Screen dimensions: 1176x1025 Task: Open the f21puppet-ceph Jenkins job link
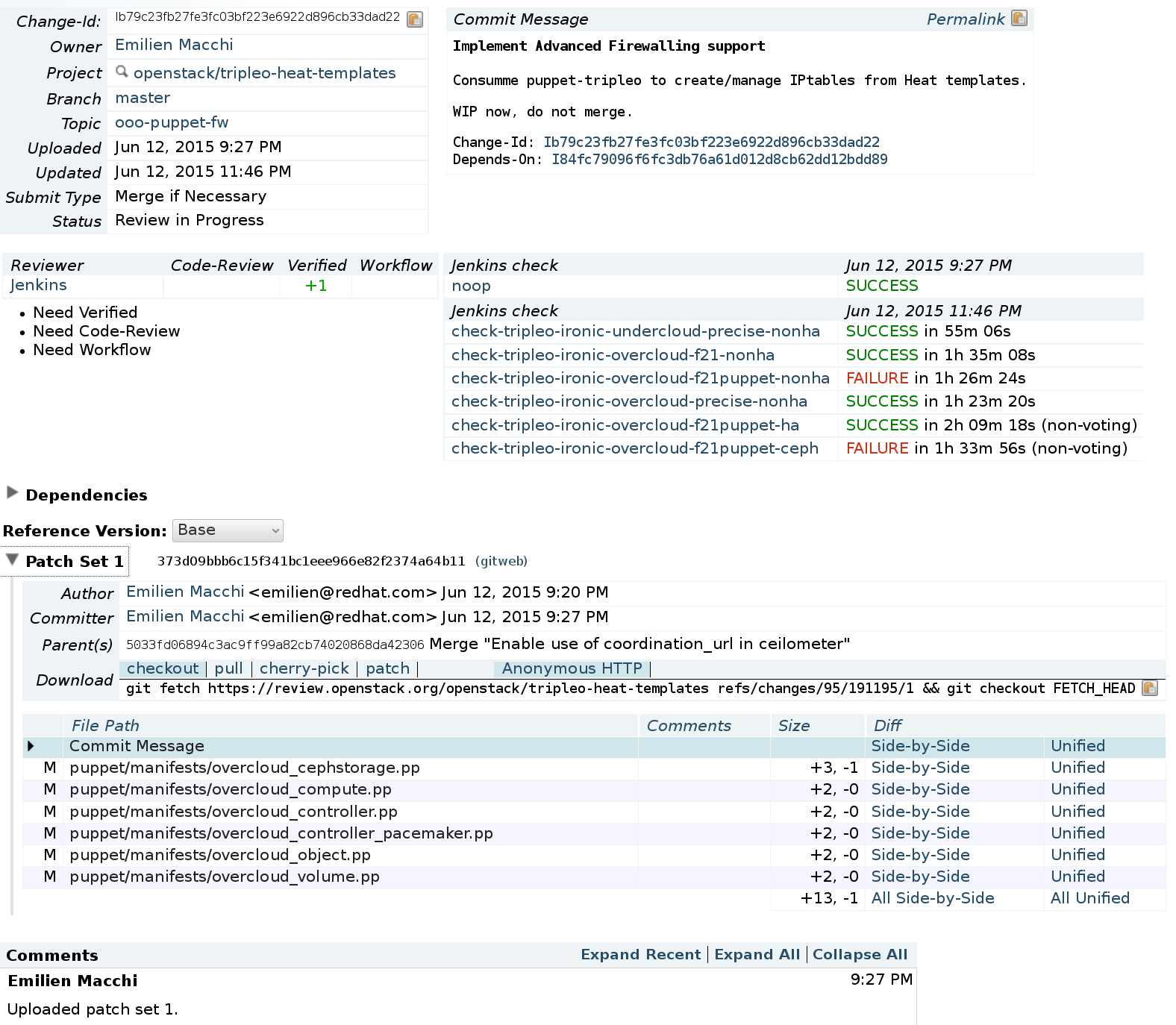(634, 448)
